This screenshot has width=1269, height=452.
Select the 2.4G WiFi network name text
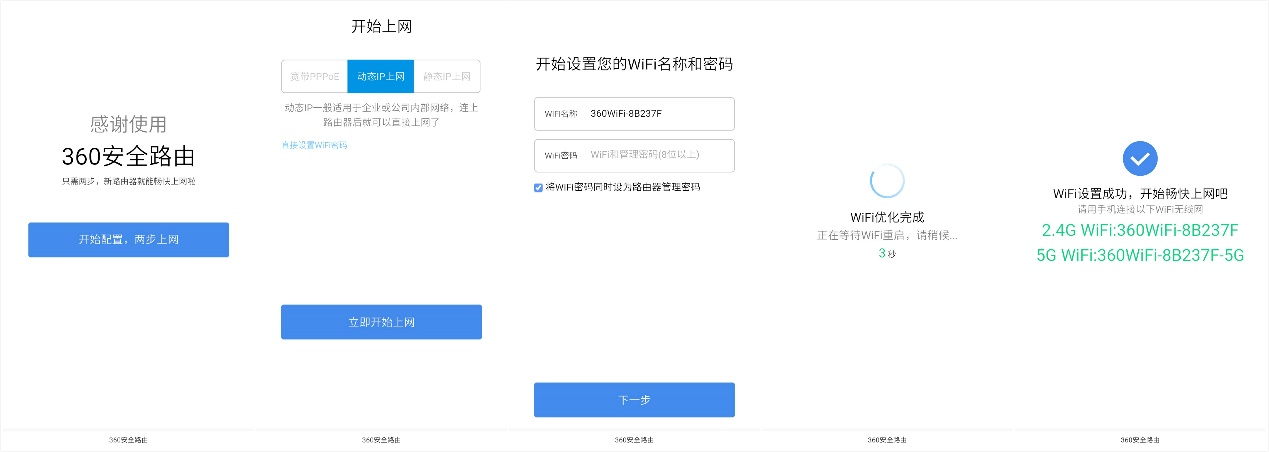1140,231
